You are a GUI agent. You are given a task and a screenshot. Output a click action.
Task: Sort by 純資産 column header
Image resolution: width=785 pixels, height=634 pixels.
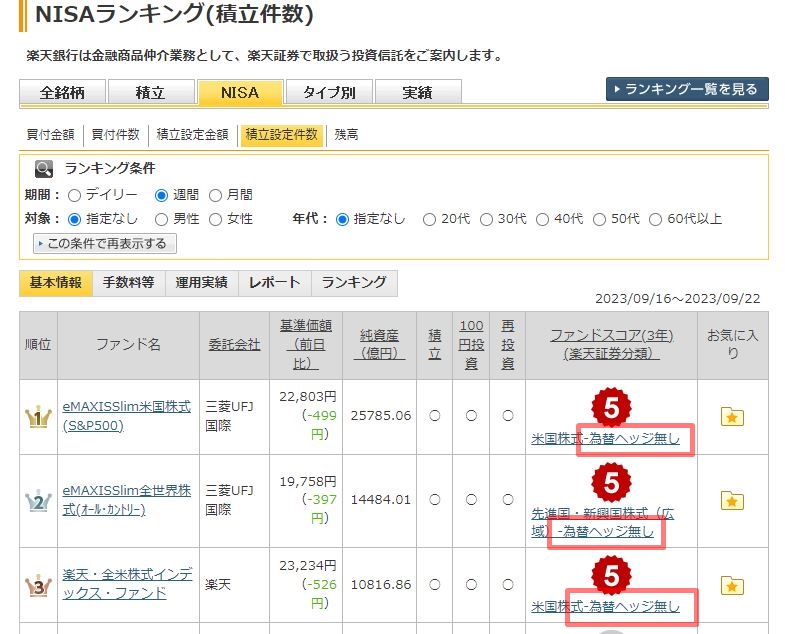pyautogui.click(x=379, y=344)
